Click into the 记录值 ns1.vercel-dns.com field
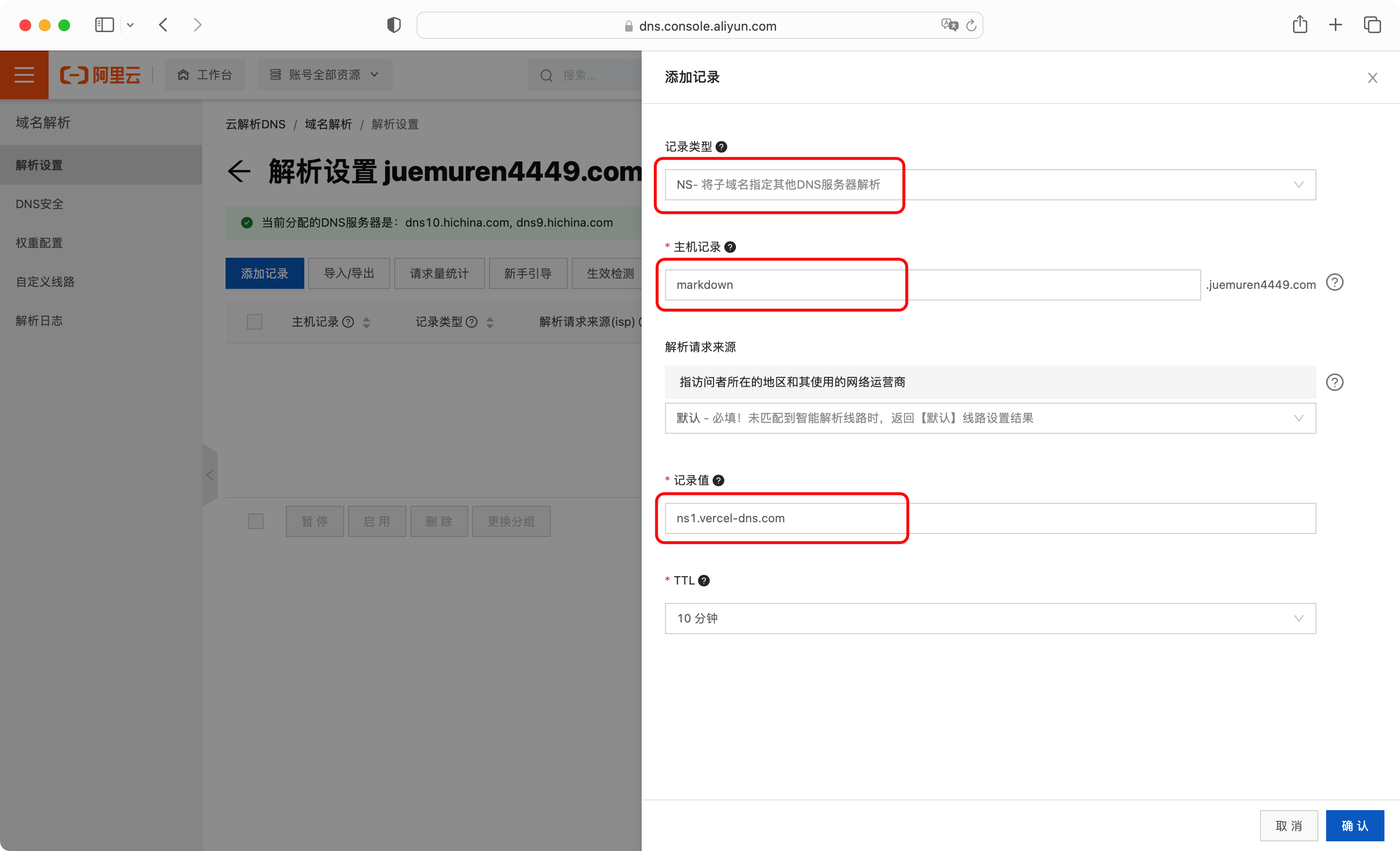The width and height of the screenshot is (1400, 851). 989,518
